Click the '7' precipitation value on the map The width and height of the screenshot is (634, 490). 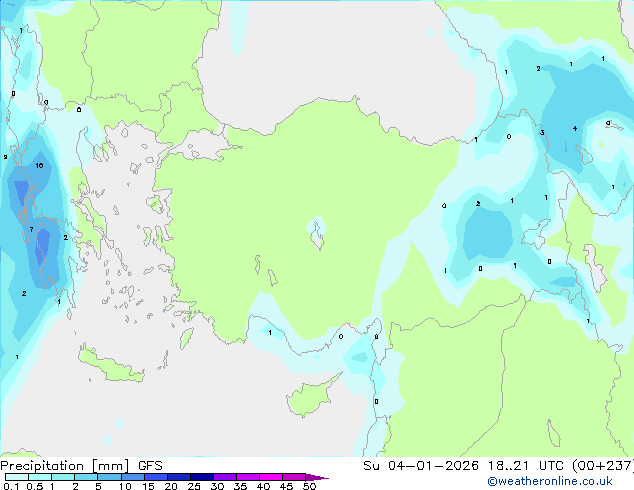point(32,230)
